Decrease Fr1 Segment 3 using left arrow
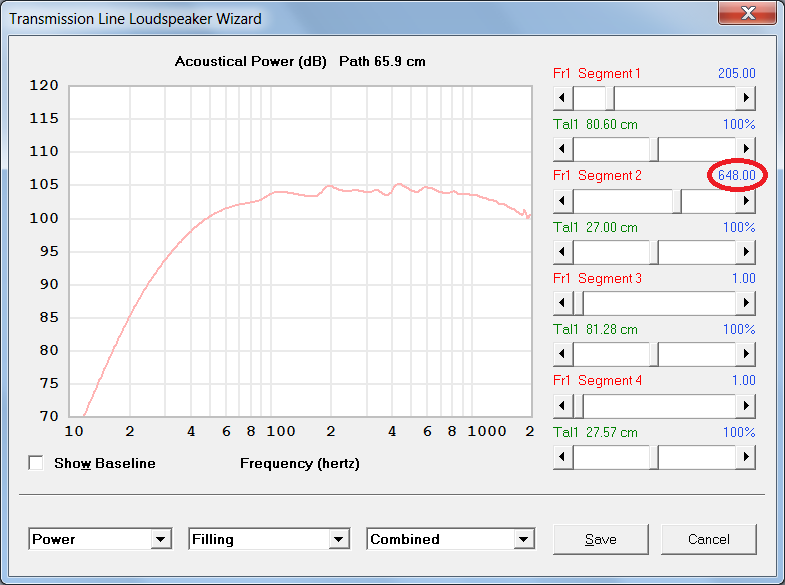The width and height of the screenshot is (785, 585). coord(563,303)
